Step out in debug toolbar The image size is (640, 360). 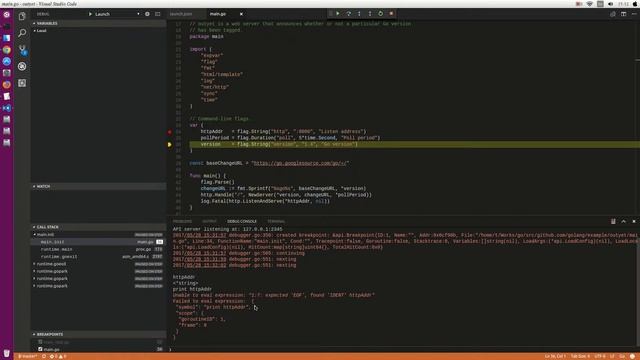(x=370, y=13)
